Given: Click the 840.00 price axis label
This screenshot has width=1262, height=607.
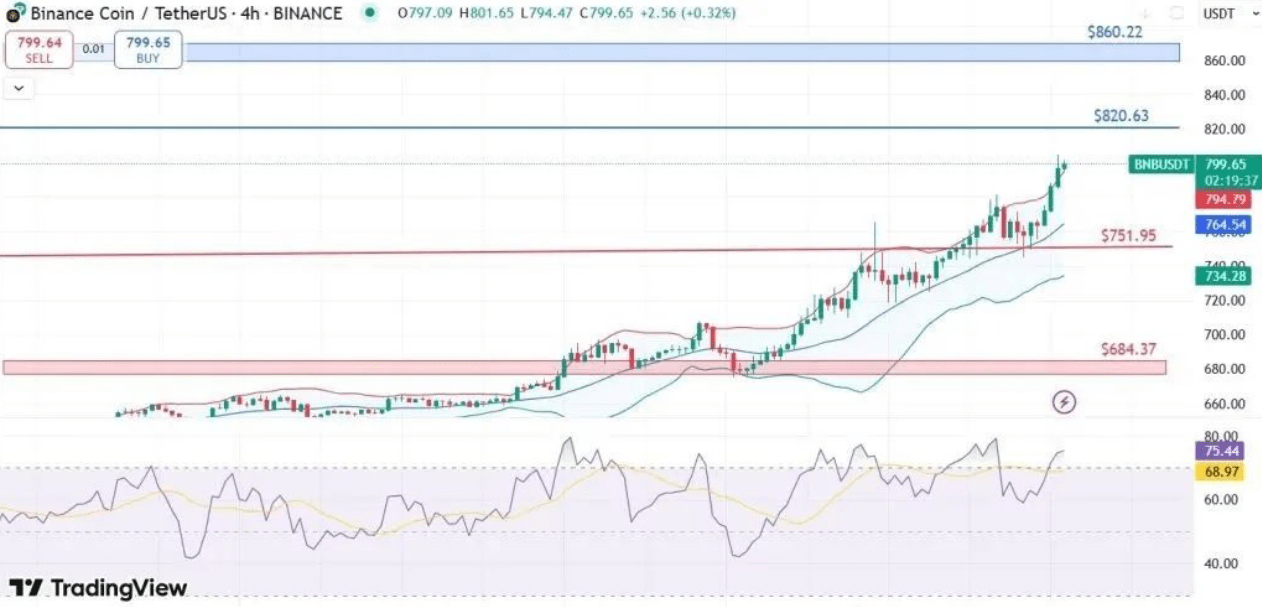Looking at the screenshot, I should 1225,96.
